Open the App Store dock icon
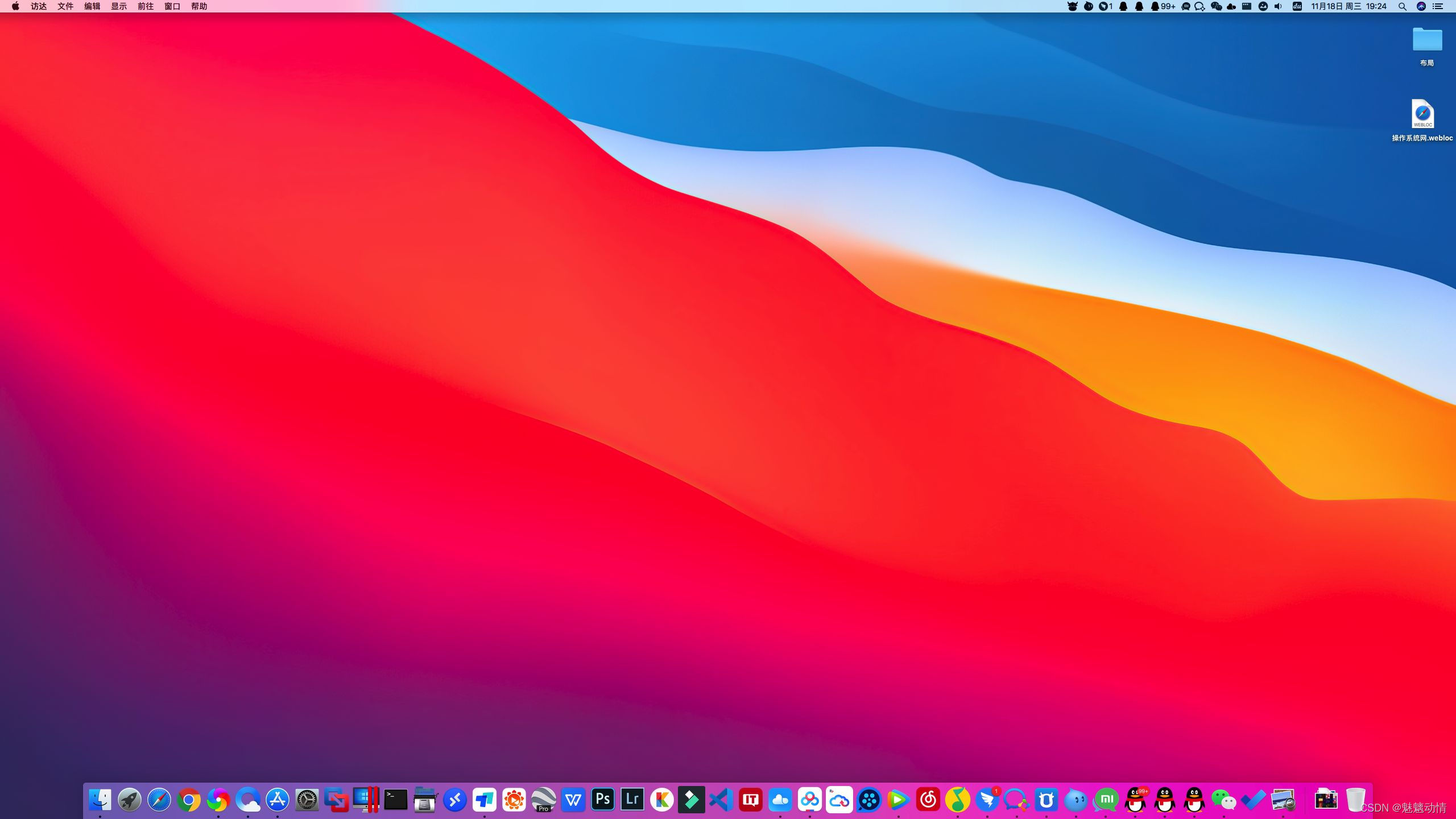The height and width of the screenshot is (819, 1456). pyautogui.click(x=278, y=800)
